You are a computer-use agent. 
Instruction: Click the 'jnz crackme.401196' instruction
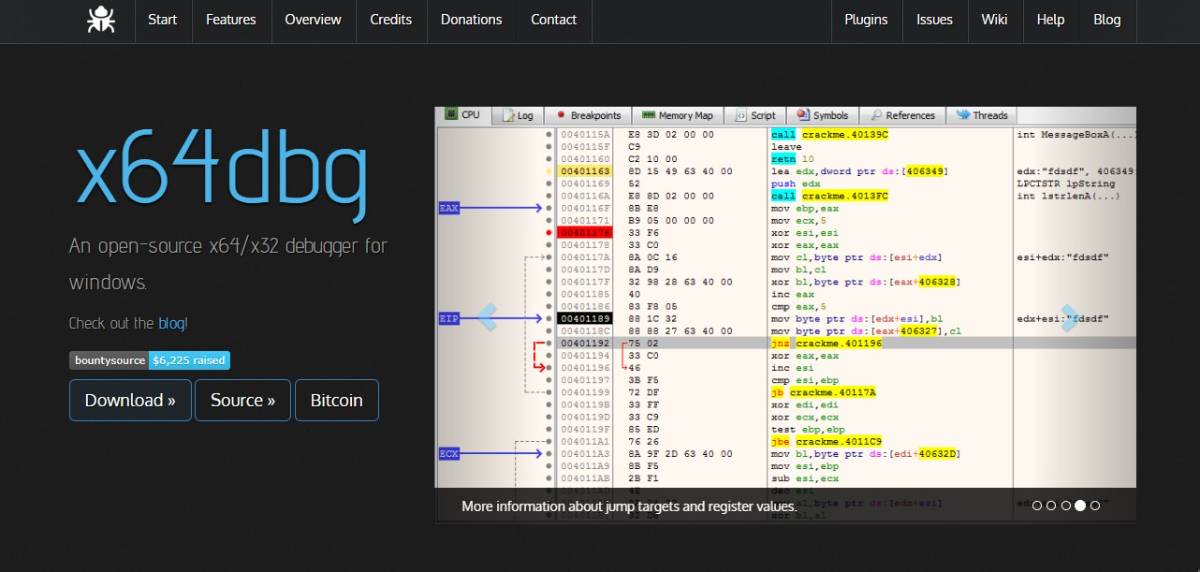828,343
